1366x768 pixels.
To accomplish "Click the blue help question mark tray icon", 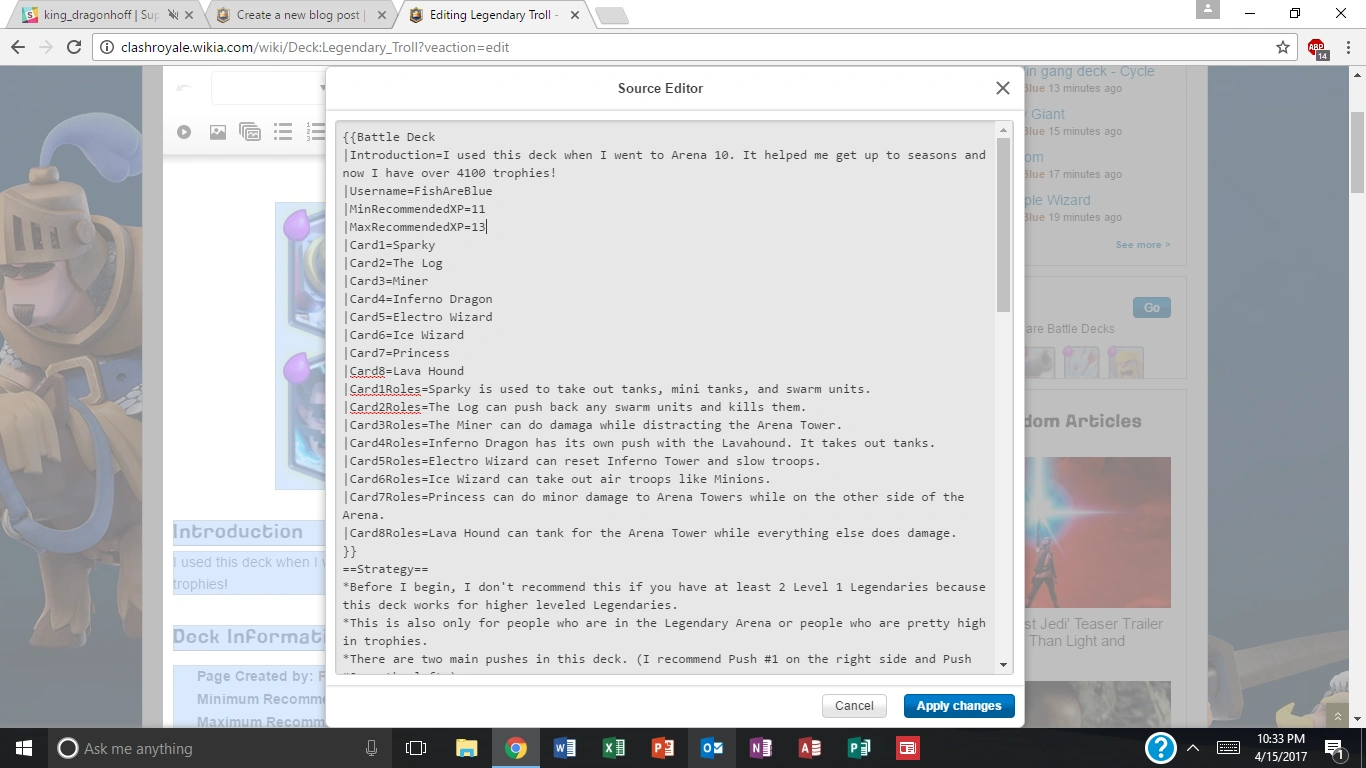I will pos(1160,748).
